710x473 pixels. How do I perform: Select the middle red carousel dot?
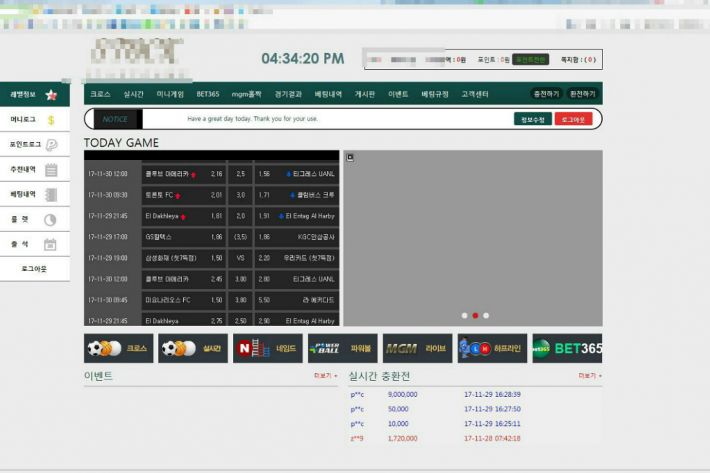475,315
